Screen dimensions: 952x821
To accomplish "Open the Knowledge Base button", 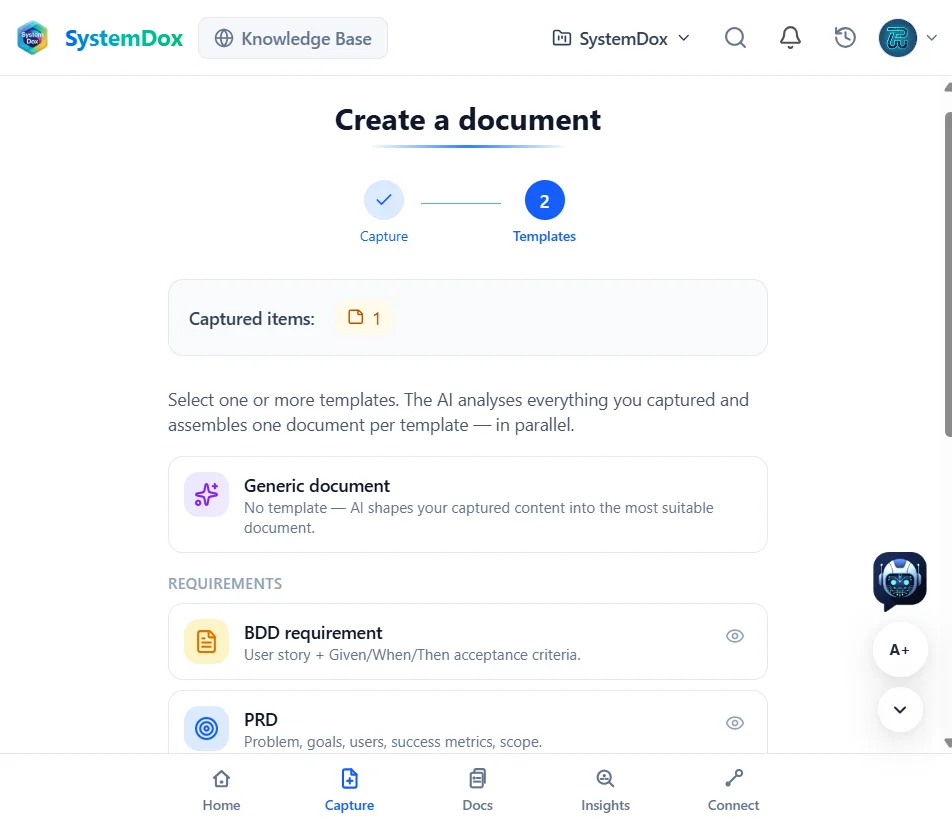I will point(293,38).
